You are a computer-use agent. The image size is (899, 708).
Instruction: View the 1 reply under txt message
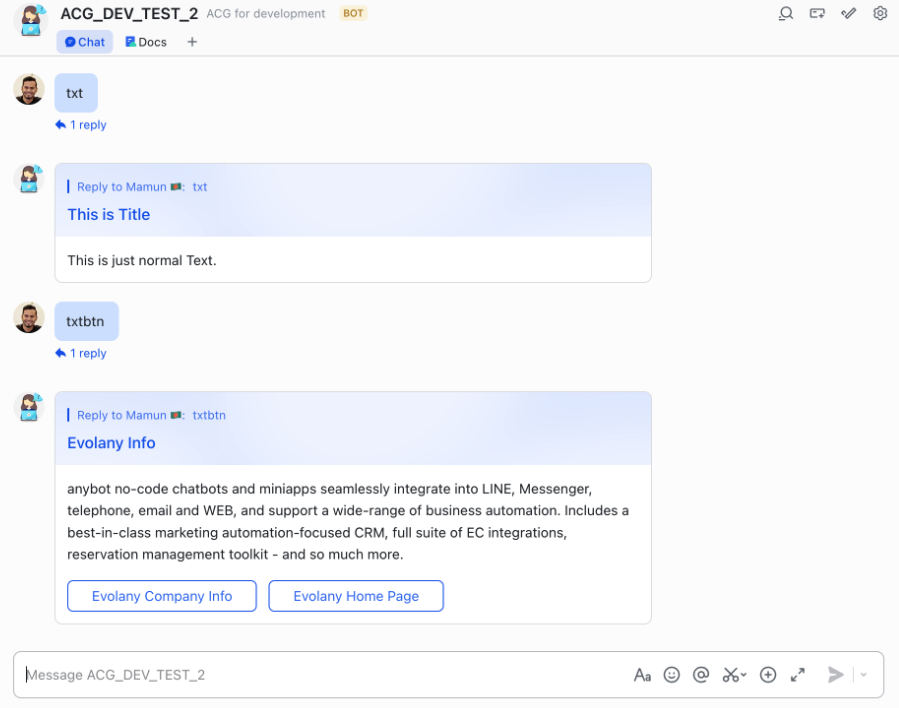[x=82, y=125]
